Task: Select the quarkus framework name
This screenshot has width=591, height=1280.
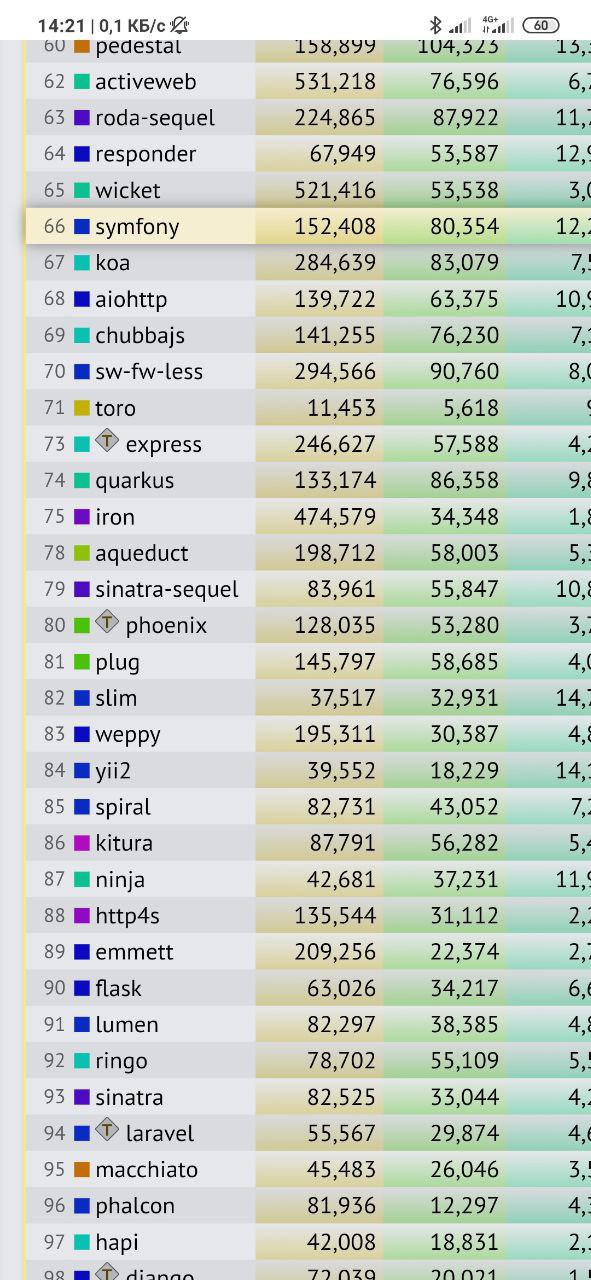Action: (x=135, y=481)
